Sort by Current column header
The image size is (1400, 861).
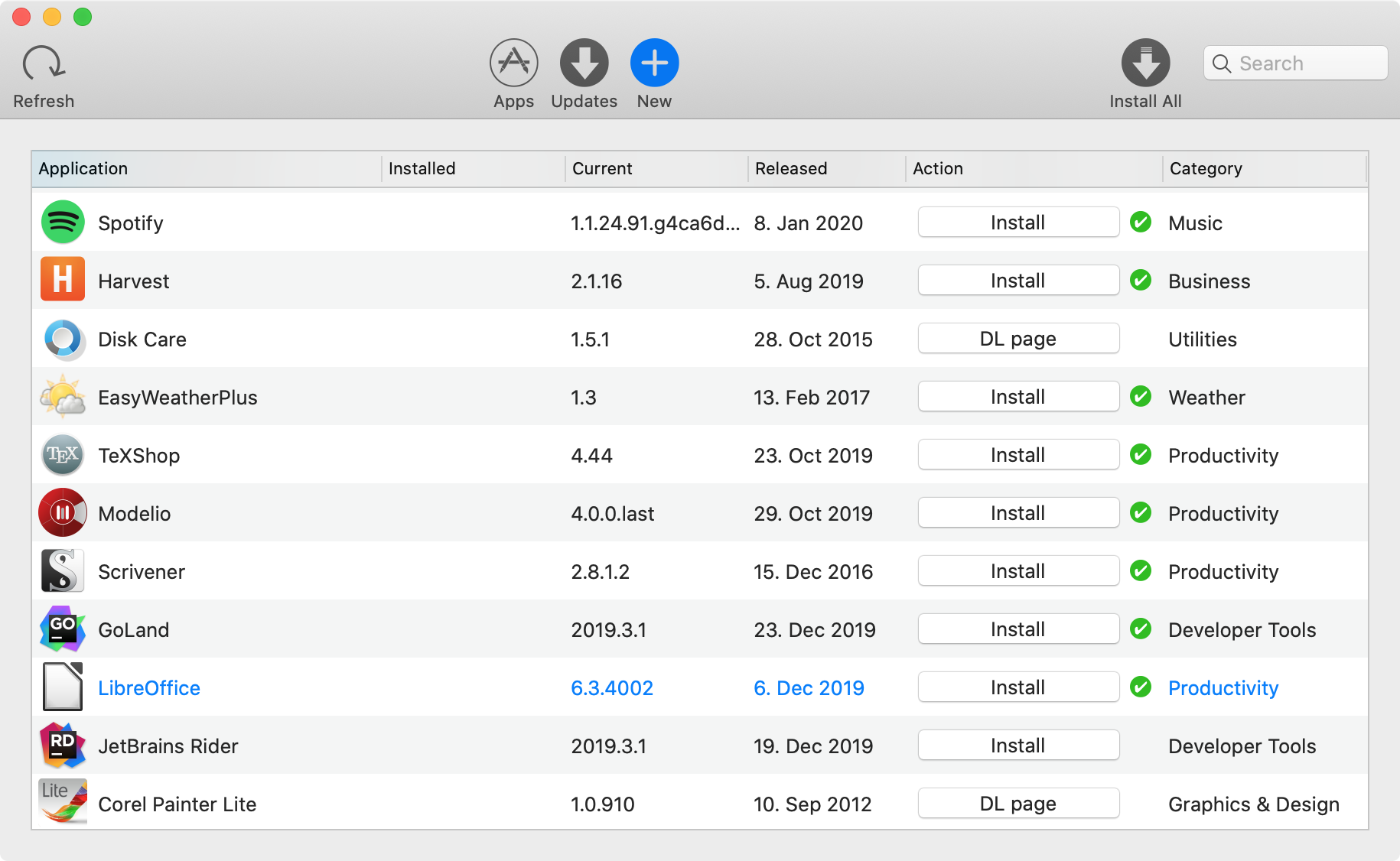pyautogui.click(x=656, y=169)
